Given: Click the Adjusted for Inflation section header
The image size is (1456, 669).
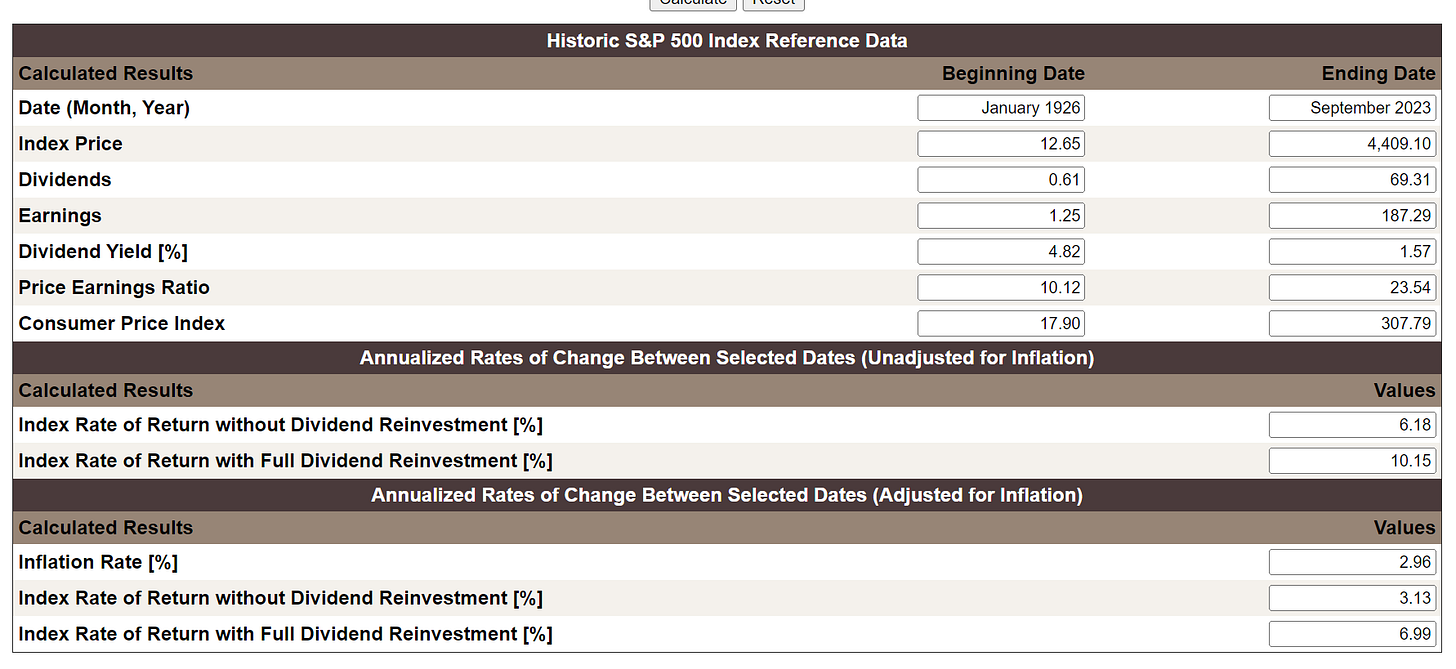Looking at the screenshot, I should coord(727,495).
